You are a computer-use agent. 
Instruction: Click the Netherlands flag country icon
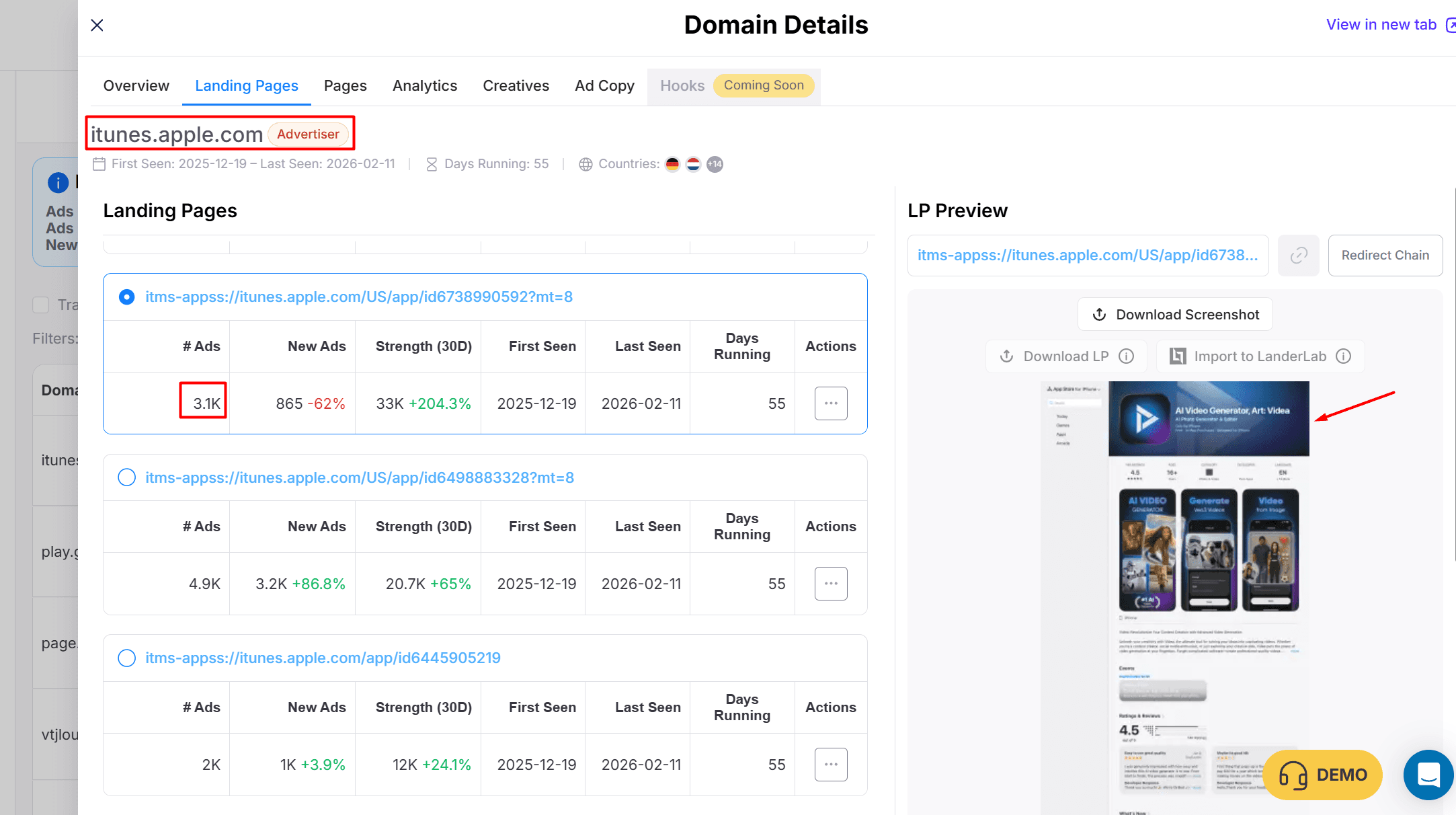point(694,164)
